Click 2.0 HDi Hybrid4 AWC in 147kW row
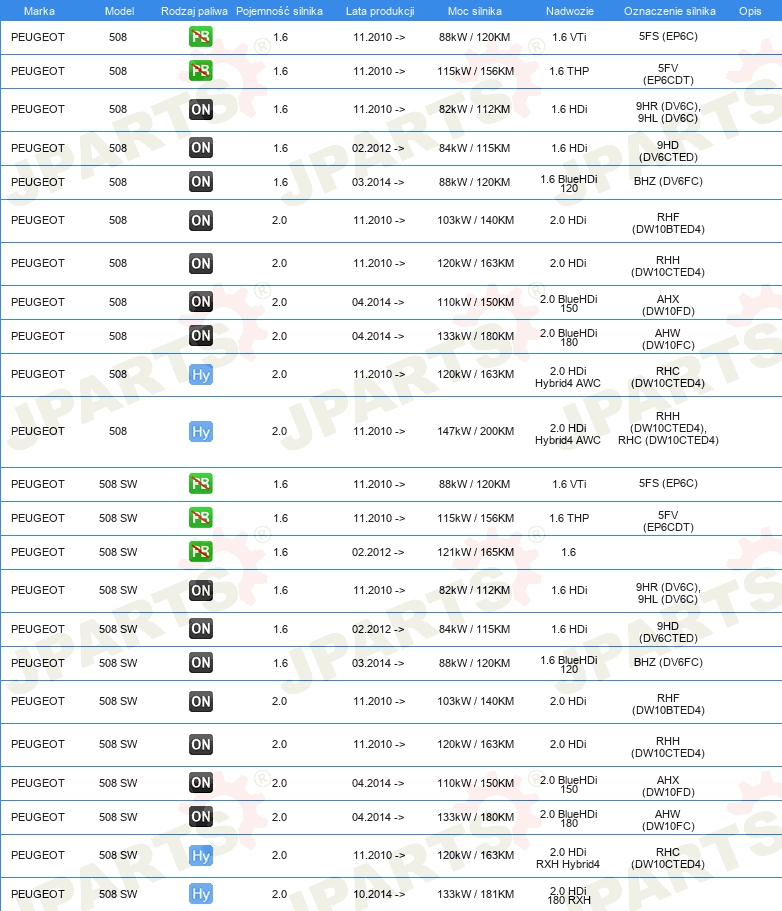The image size is (782, 911). [x=568, y=434]
